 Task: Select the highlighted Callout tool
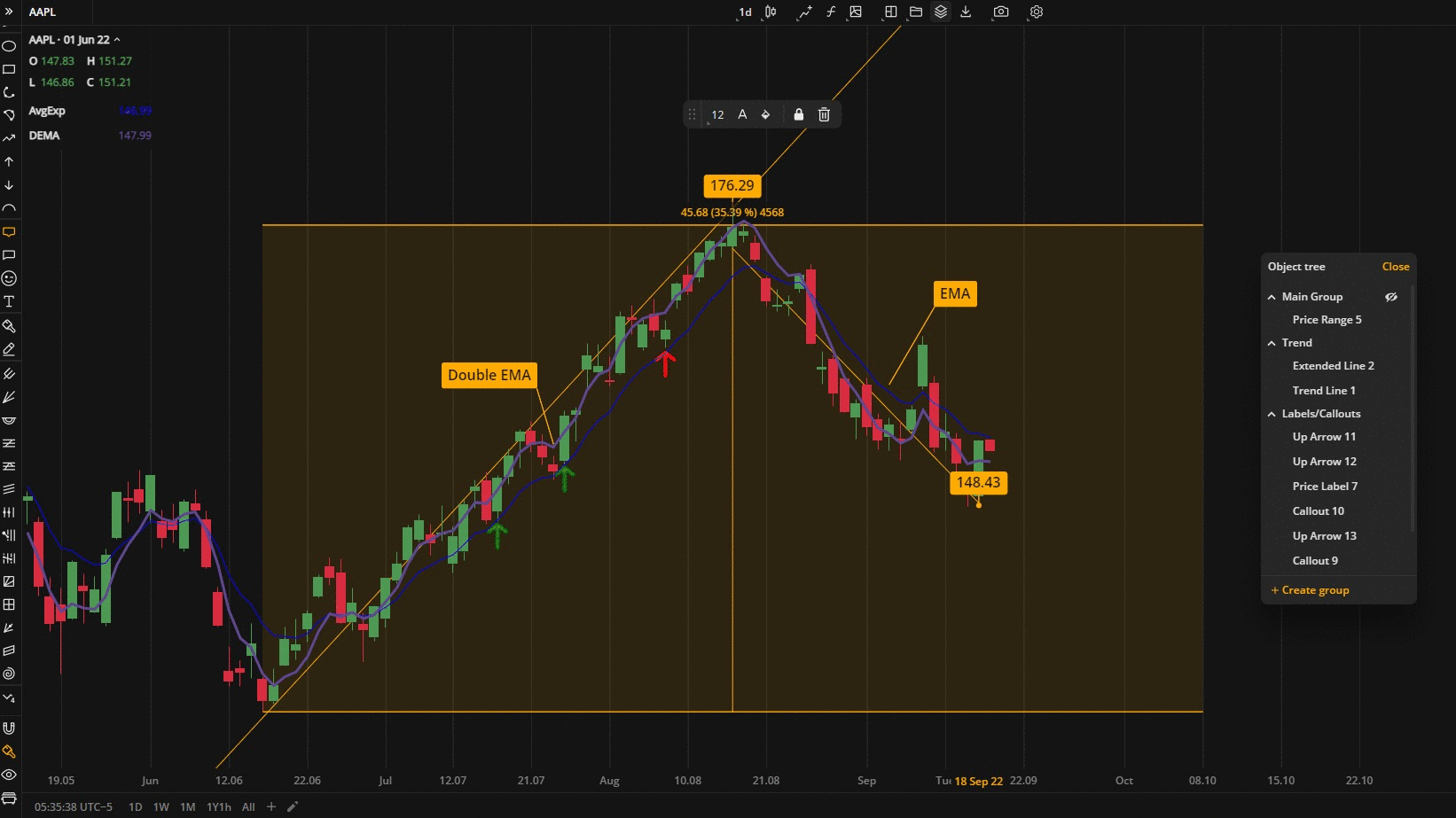(9, 232)
